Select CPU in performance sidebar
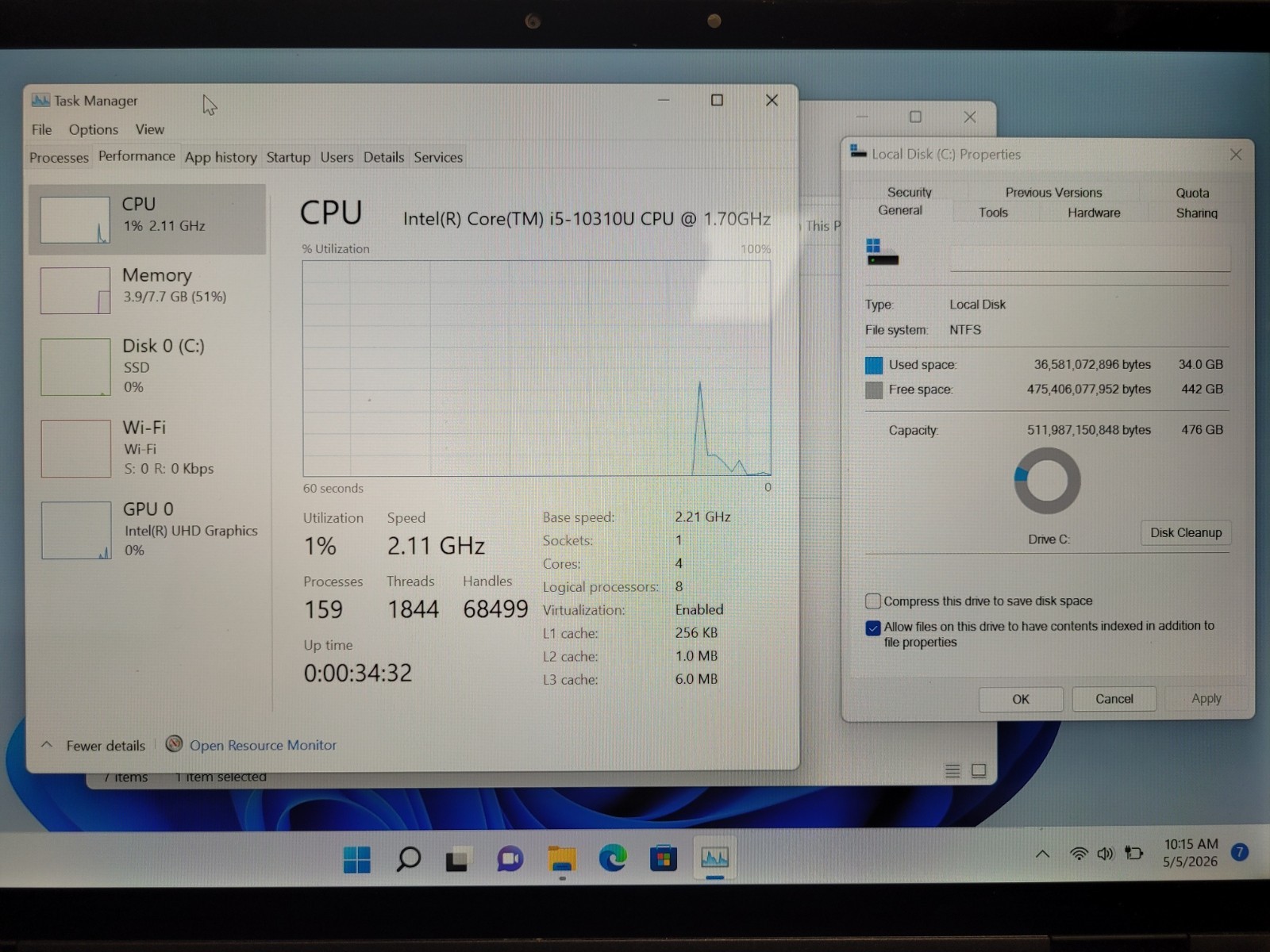This screenshot has width=1270, height=952. click(x=148, y=220)
